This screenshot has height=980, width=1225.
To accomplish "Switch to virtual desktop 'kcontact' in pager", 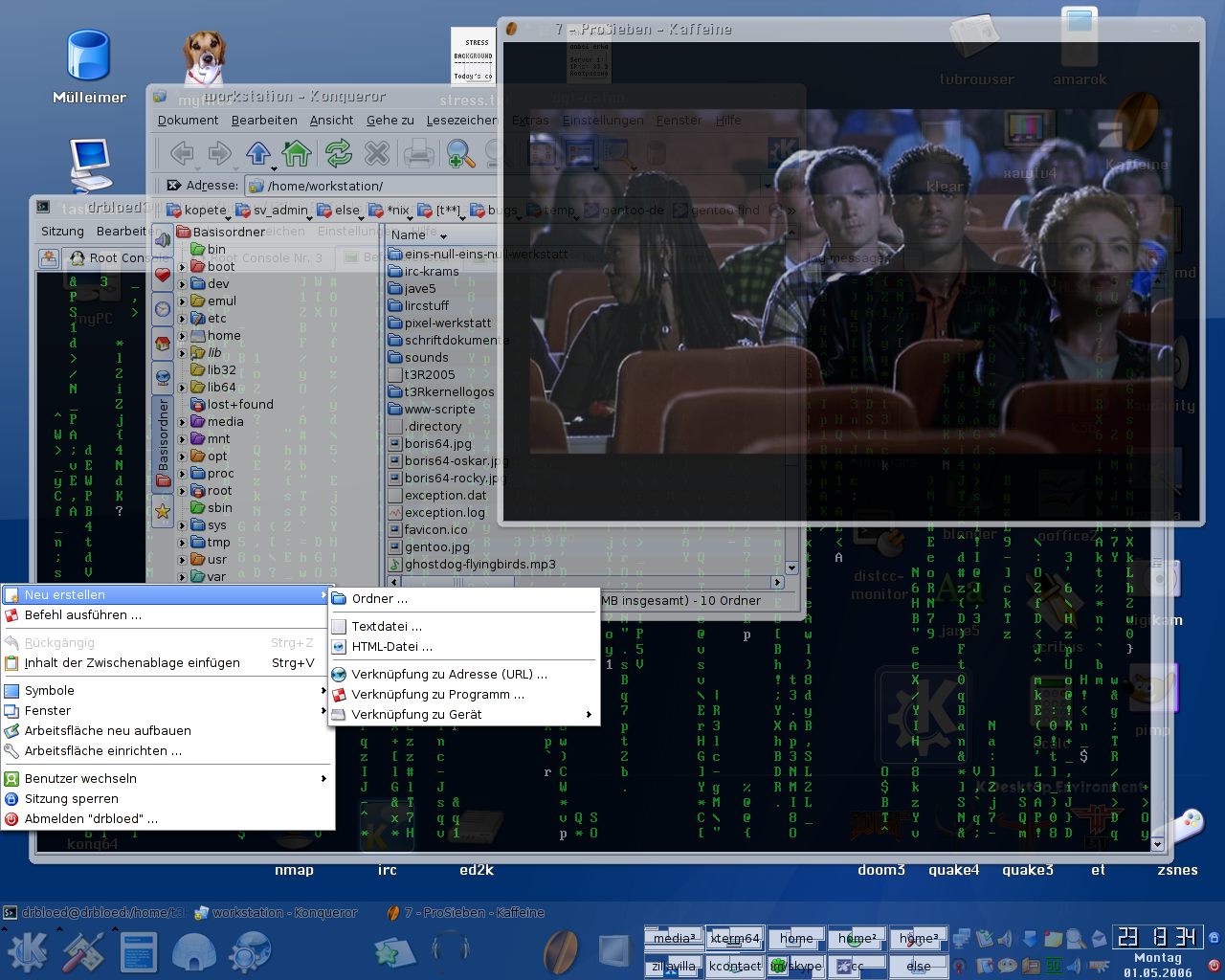I will pos(734,966).
